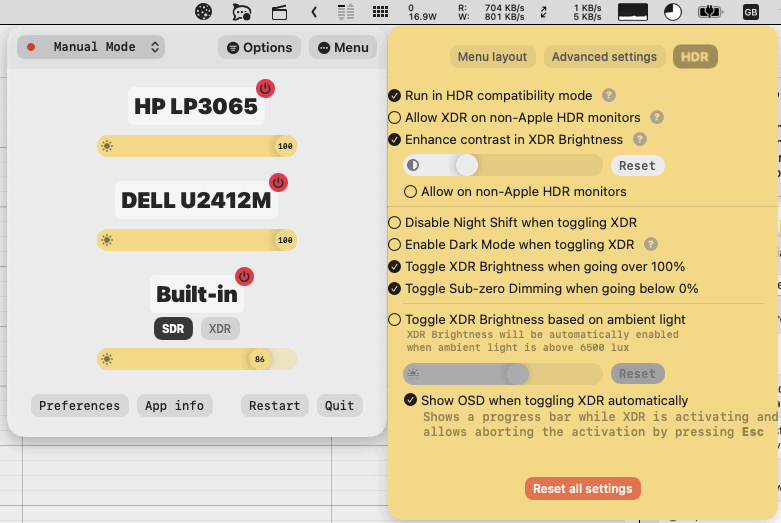The height and width of the screenshot is (523, 781).
Task: Quit the app
Action: tap(340, 405)
